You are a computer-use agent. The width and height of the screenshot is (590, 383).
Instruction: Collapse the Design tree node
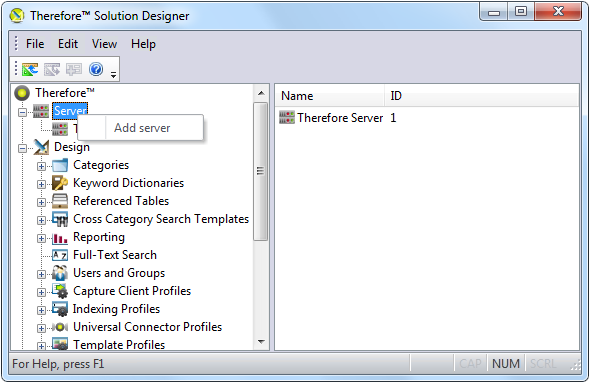pyautogui.click(x=23, y=148)
